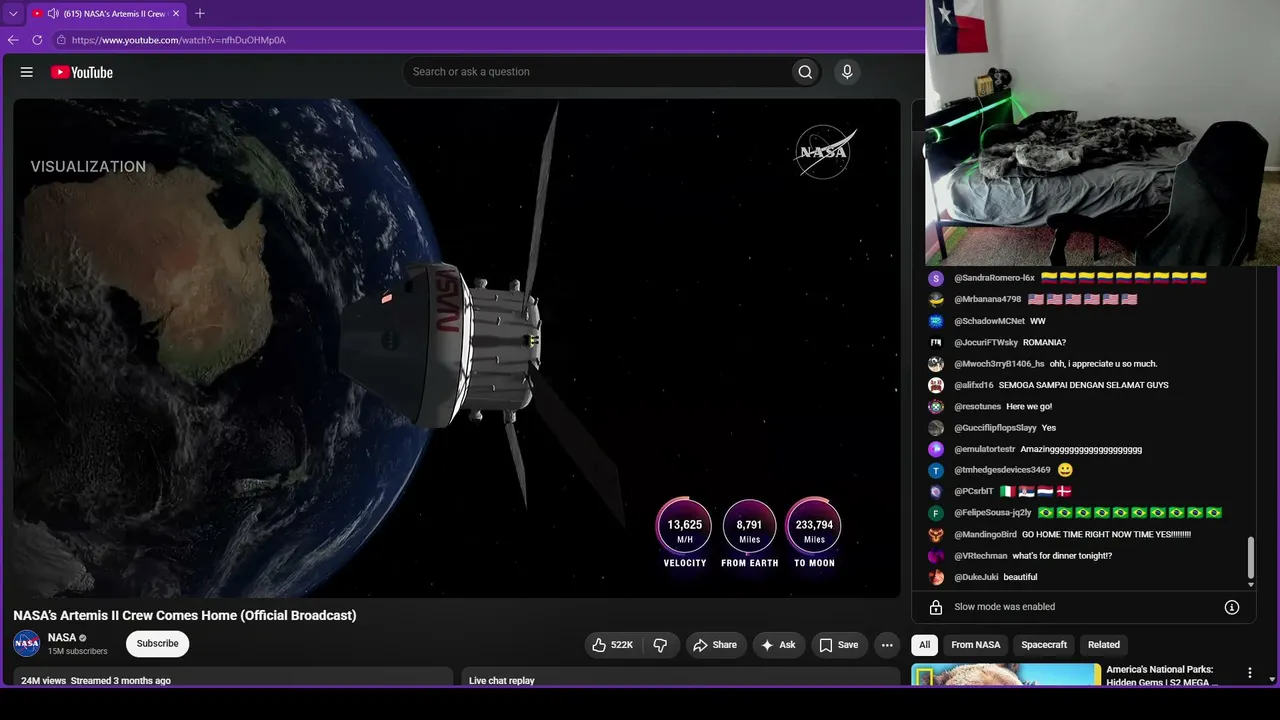This screenshot has height=720, width=1280.
Task: Click the "Slow mode was enabled" notice
Action: click(1005, 607)
